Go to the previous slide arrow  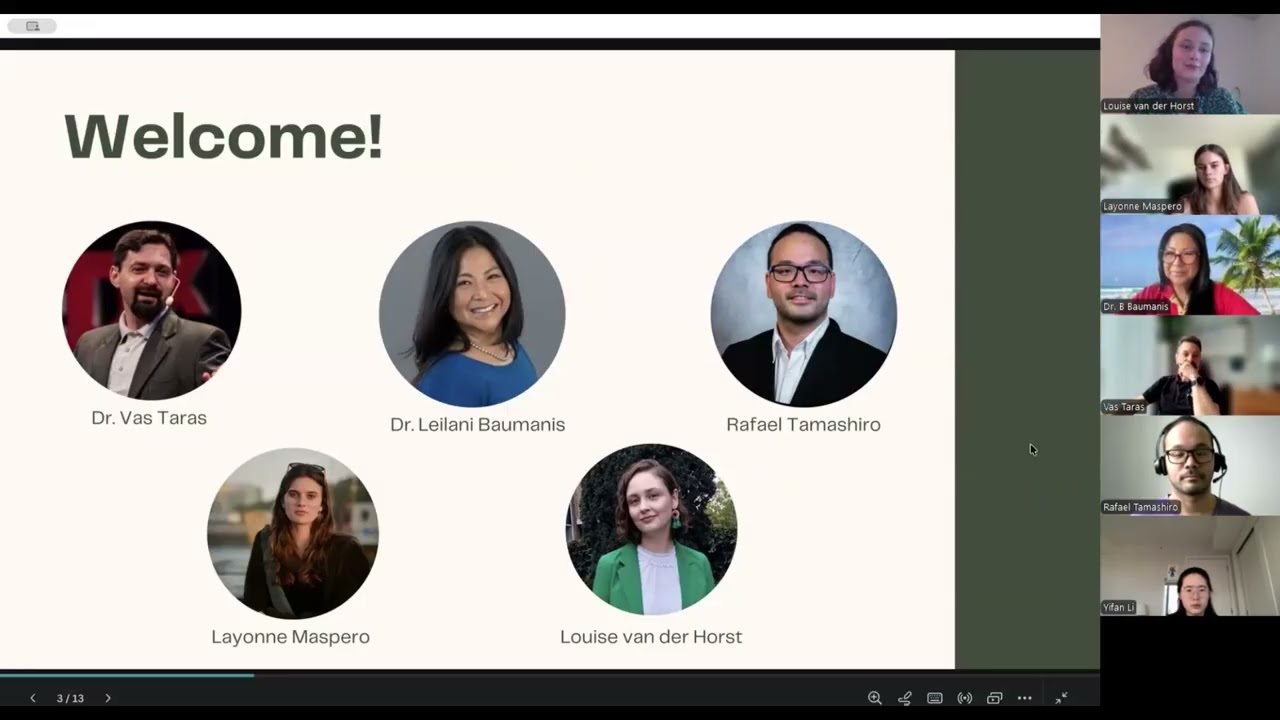click(x=32, y=698)
